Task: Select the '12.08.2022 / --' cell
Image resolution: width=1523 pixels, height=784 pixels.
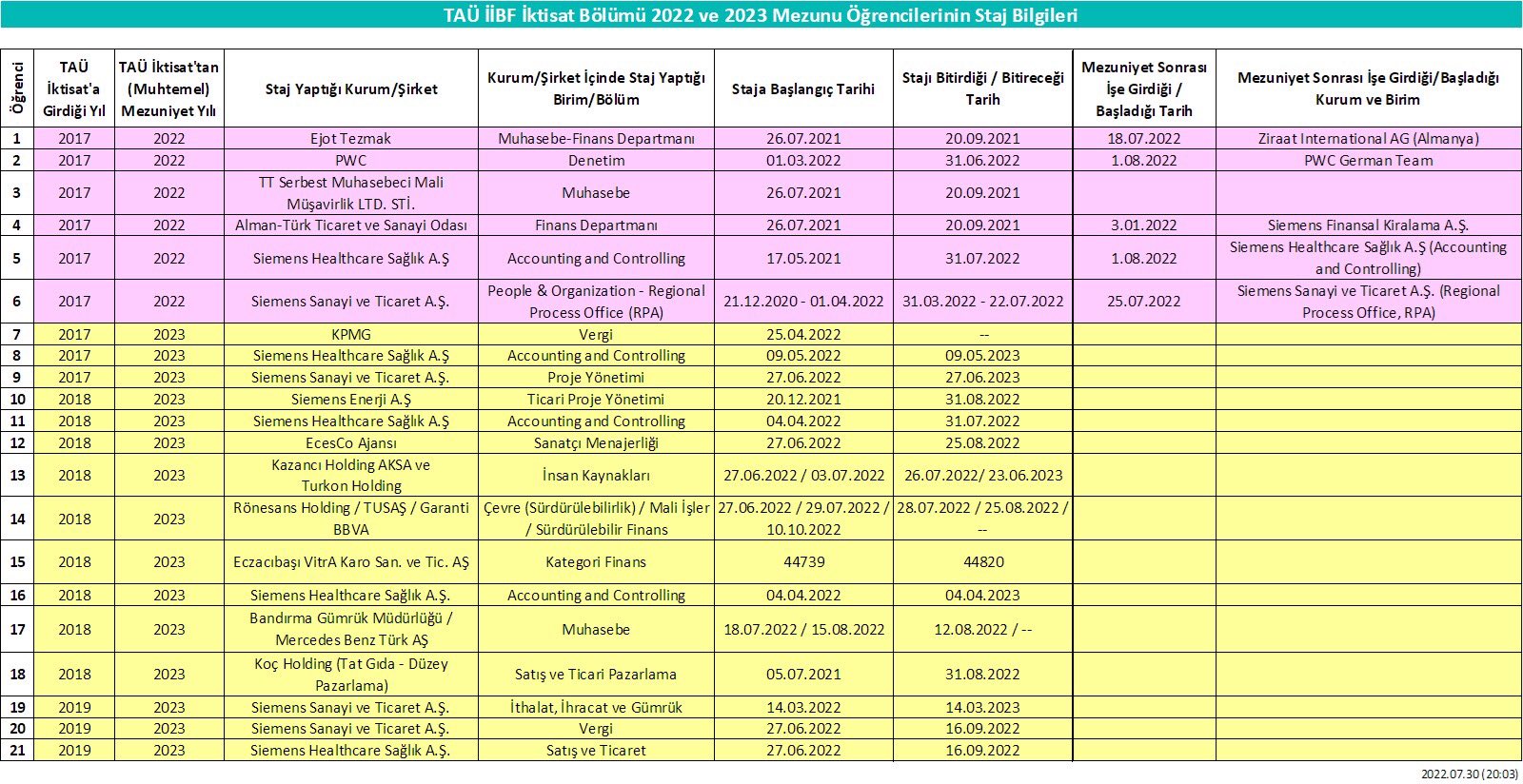Action: [982, 629]
